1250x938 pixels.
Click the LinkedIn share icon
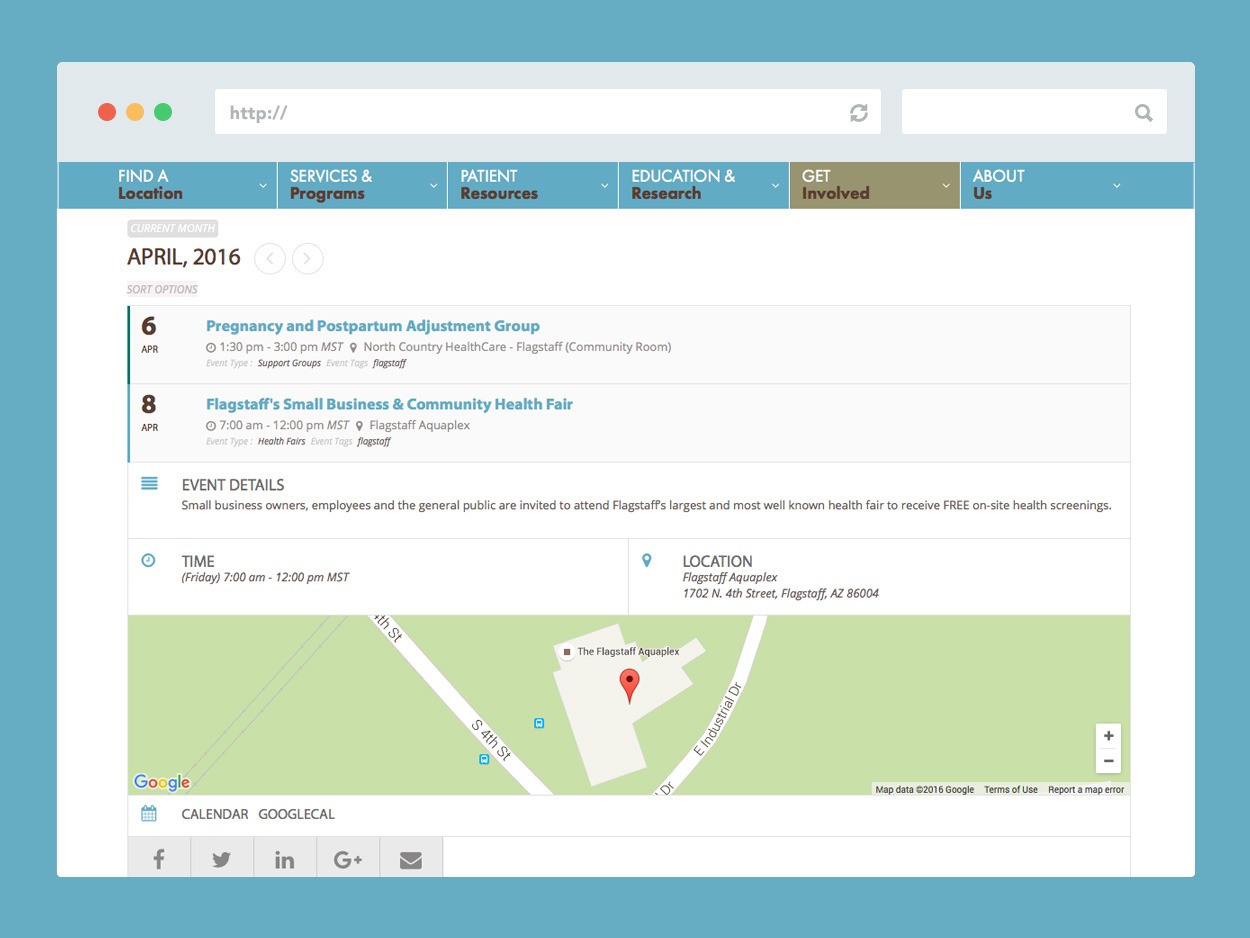coord(285,859)
